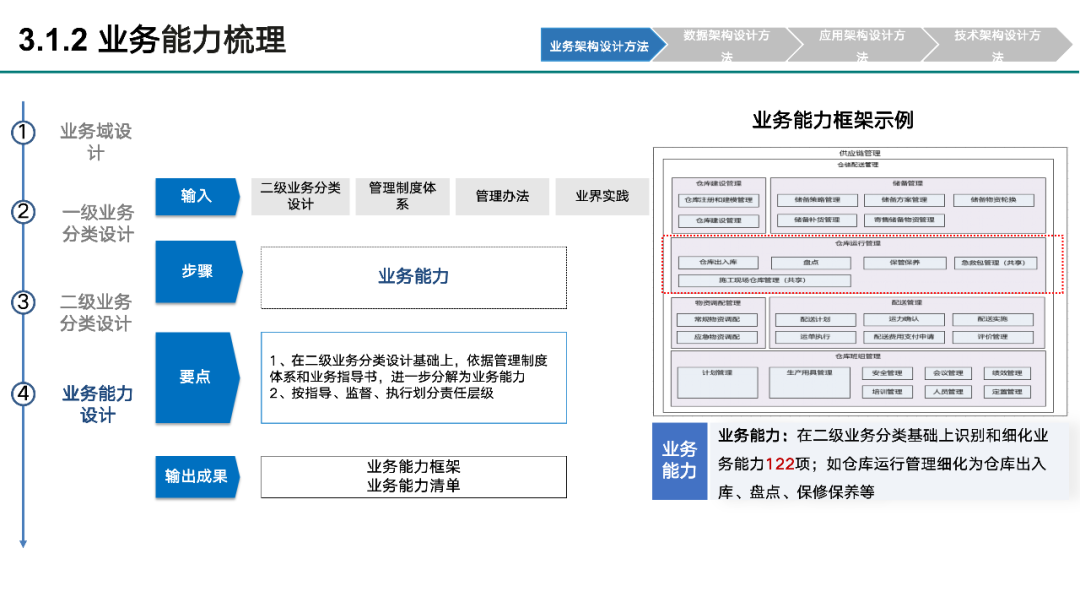Click the red number 122 in description

click(780, 464)
